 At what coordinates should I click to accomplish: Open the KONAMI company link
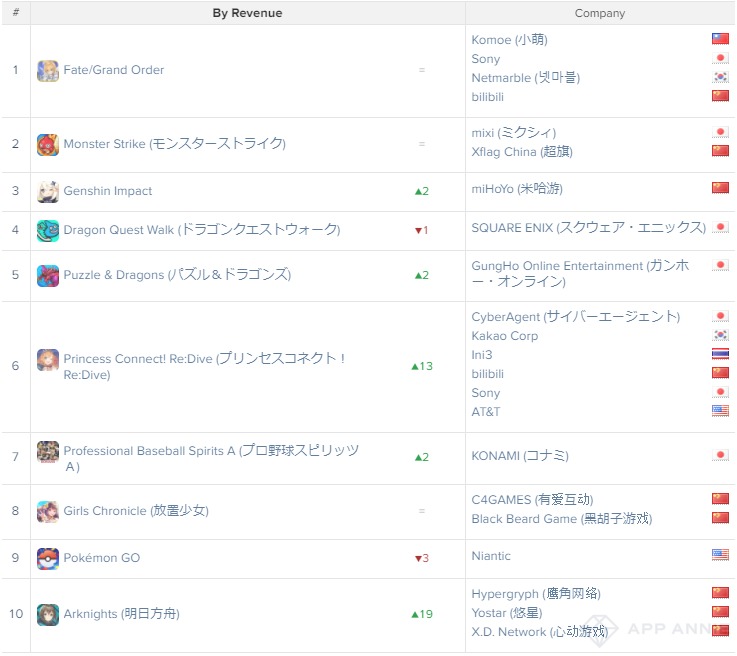point(520,456)
